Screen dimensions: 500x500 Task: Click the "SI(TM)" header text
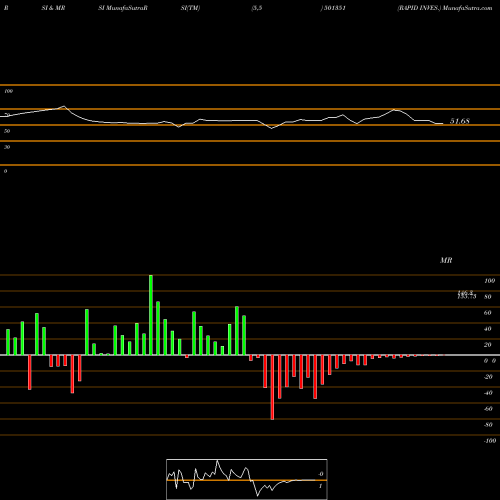point(190,8)
